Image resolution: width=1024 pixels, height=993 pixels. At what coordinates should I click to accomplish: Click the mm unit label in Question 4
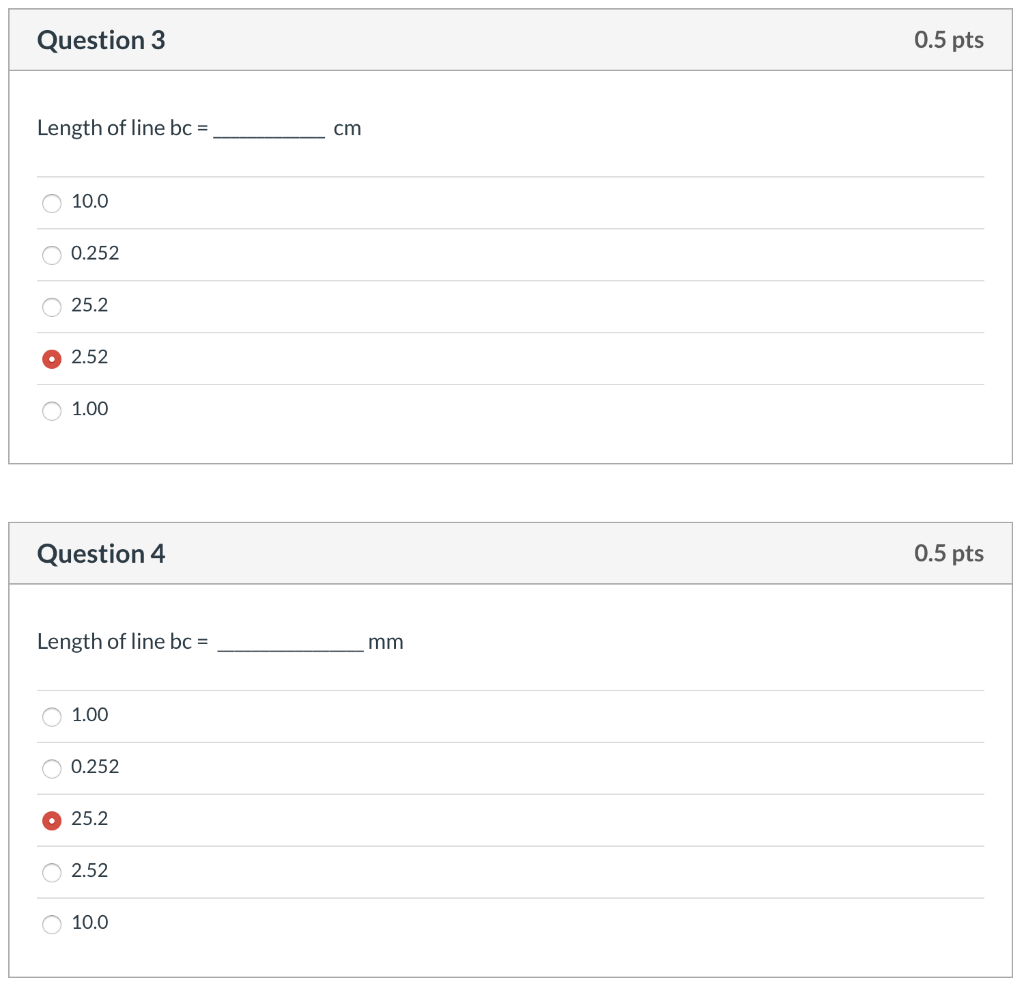(386, 642)
